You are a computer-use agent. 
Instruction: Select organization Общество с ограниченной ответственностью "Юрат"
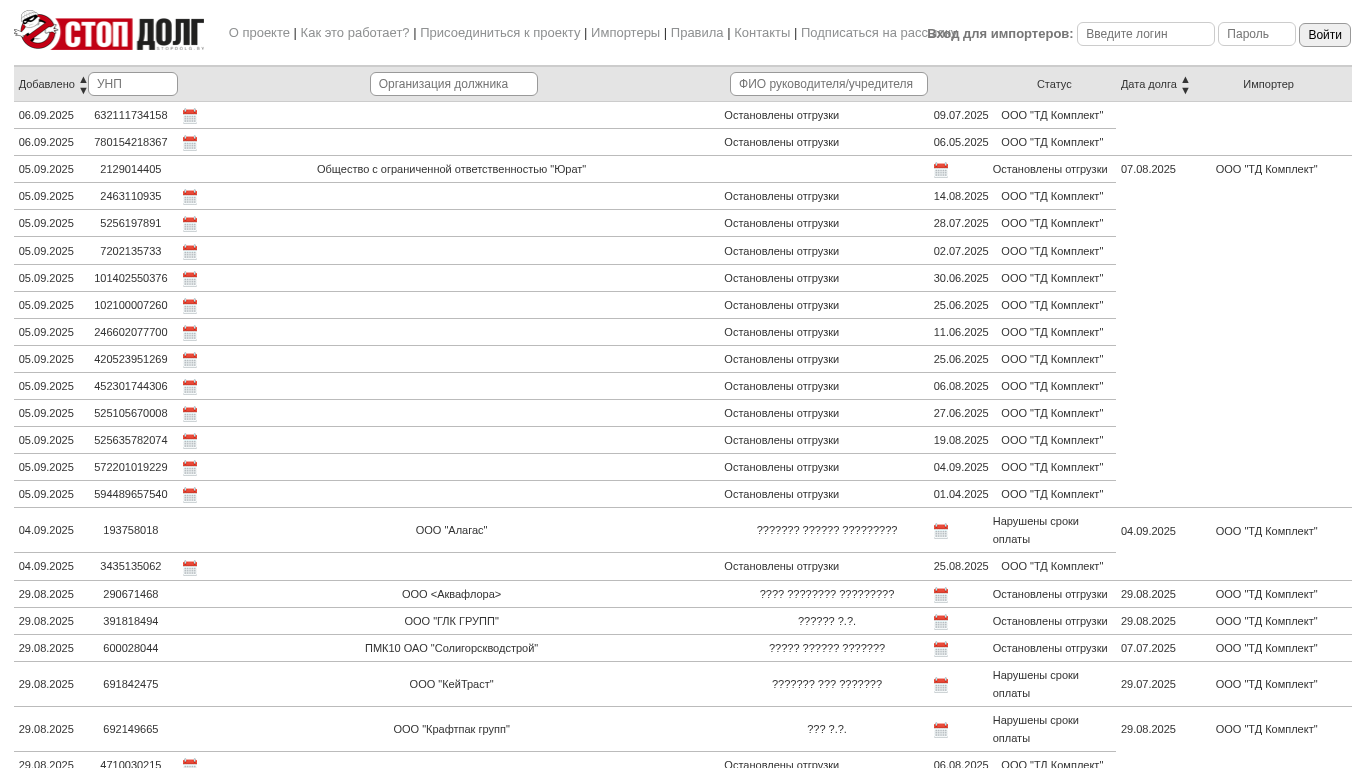click(452, 169)
